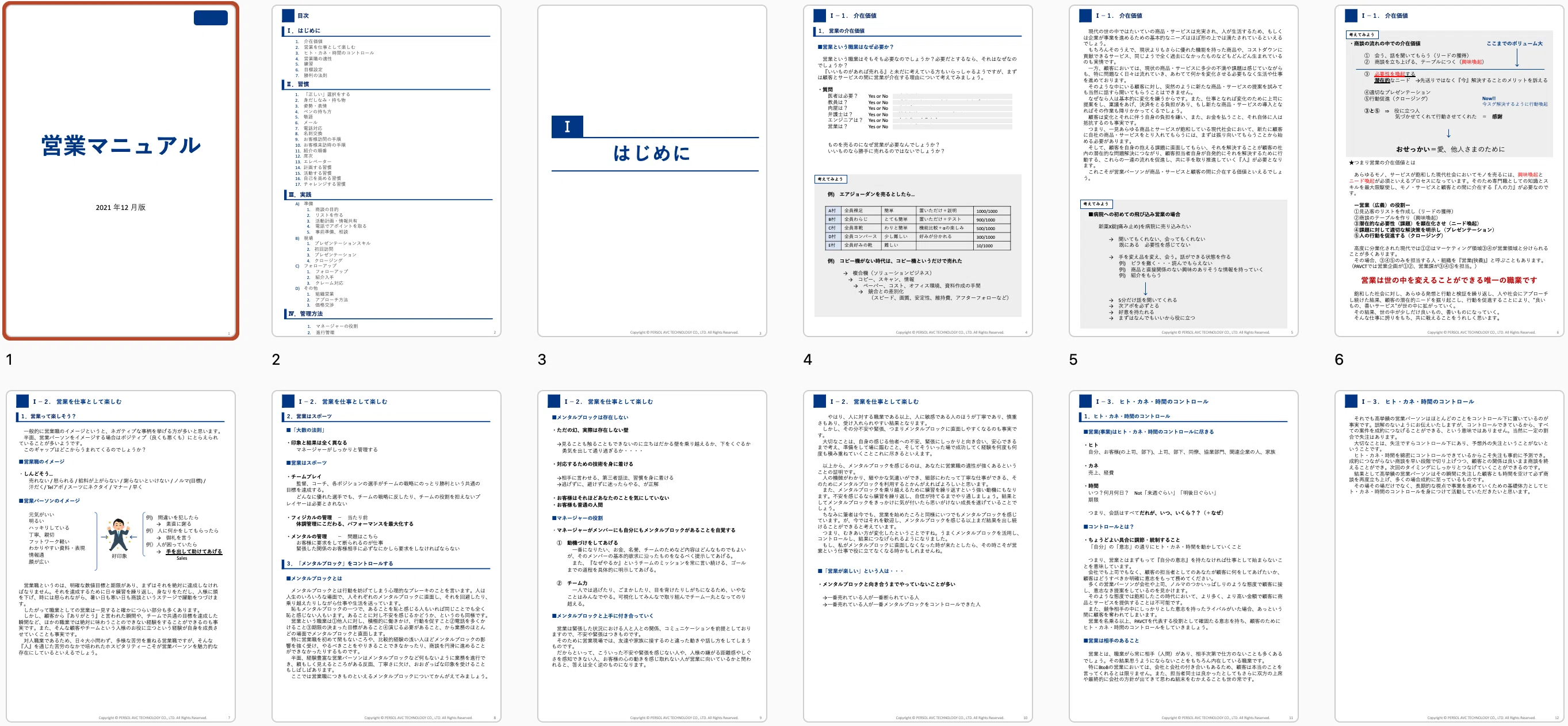The height and width of the screenshot is (726, 1568).
Task: Click the ■メンタルブロックと上手に付き合っていく subheading
Action: pos(602,616)
